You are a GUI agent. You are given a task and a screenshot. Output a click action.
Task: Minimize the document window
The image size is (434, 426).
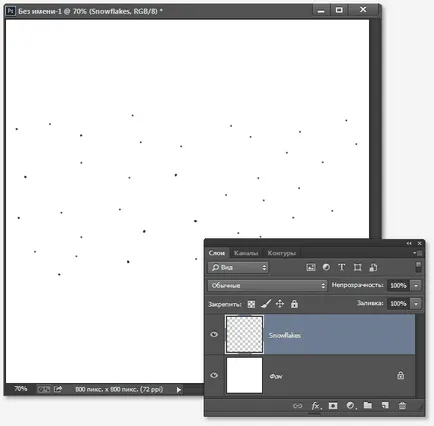(x=321, y=11)
